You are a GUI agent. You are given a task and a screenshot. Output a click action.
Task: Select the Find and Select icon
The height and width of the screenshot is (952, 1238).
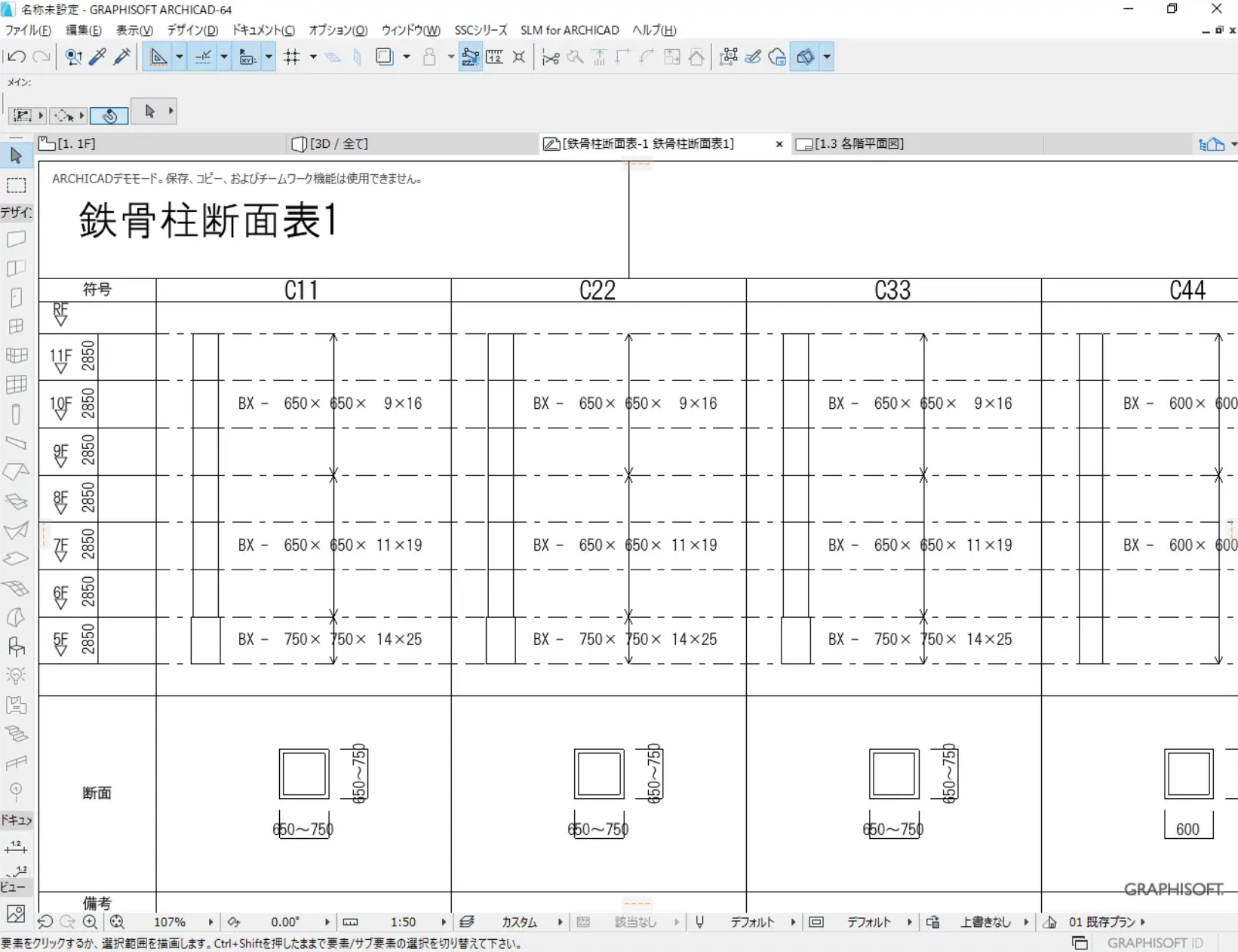point(73,57)
